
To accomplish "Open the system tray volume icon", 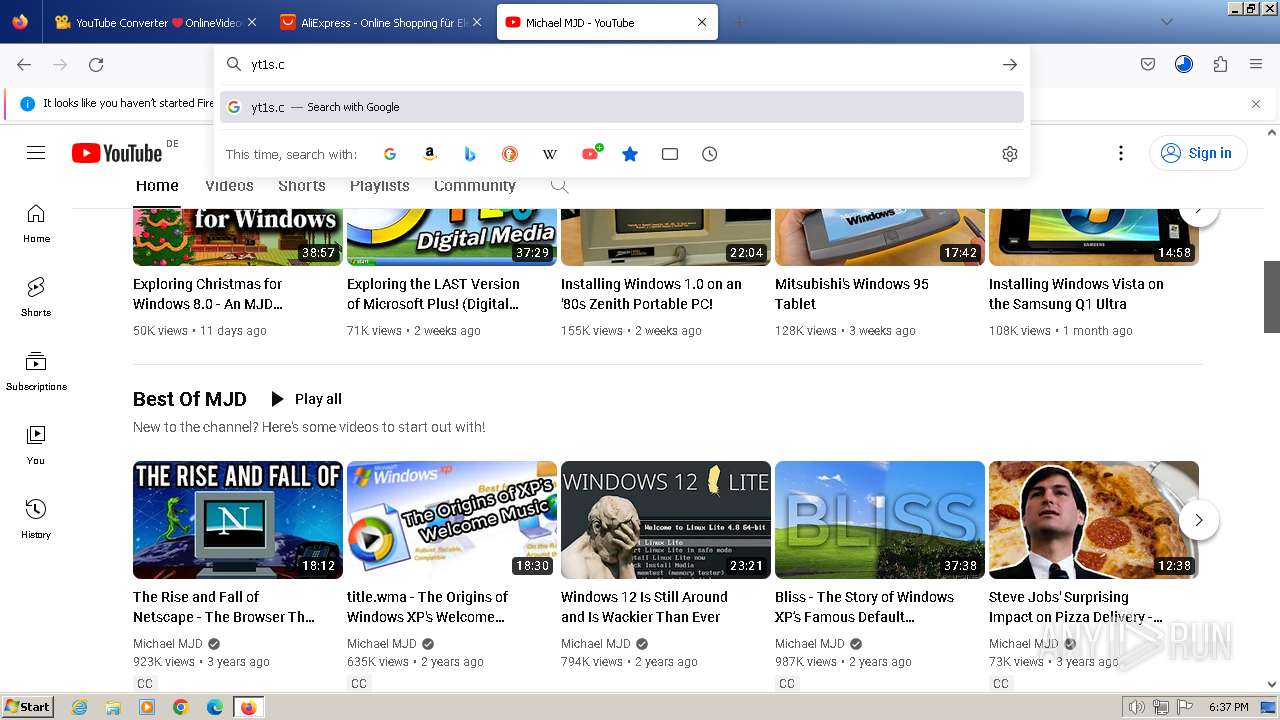I will tap(1136, 707).
